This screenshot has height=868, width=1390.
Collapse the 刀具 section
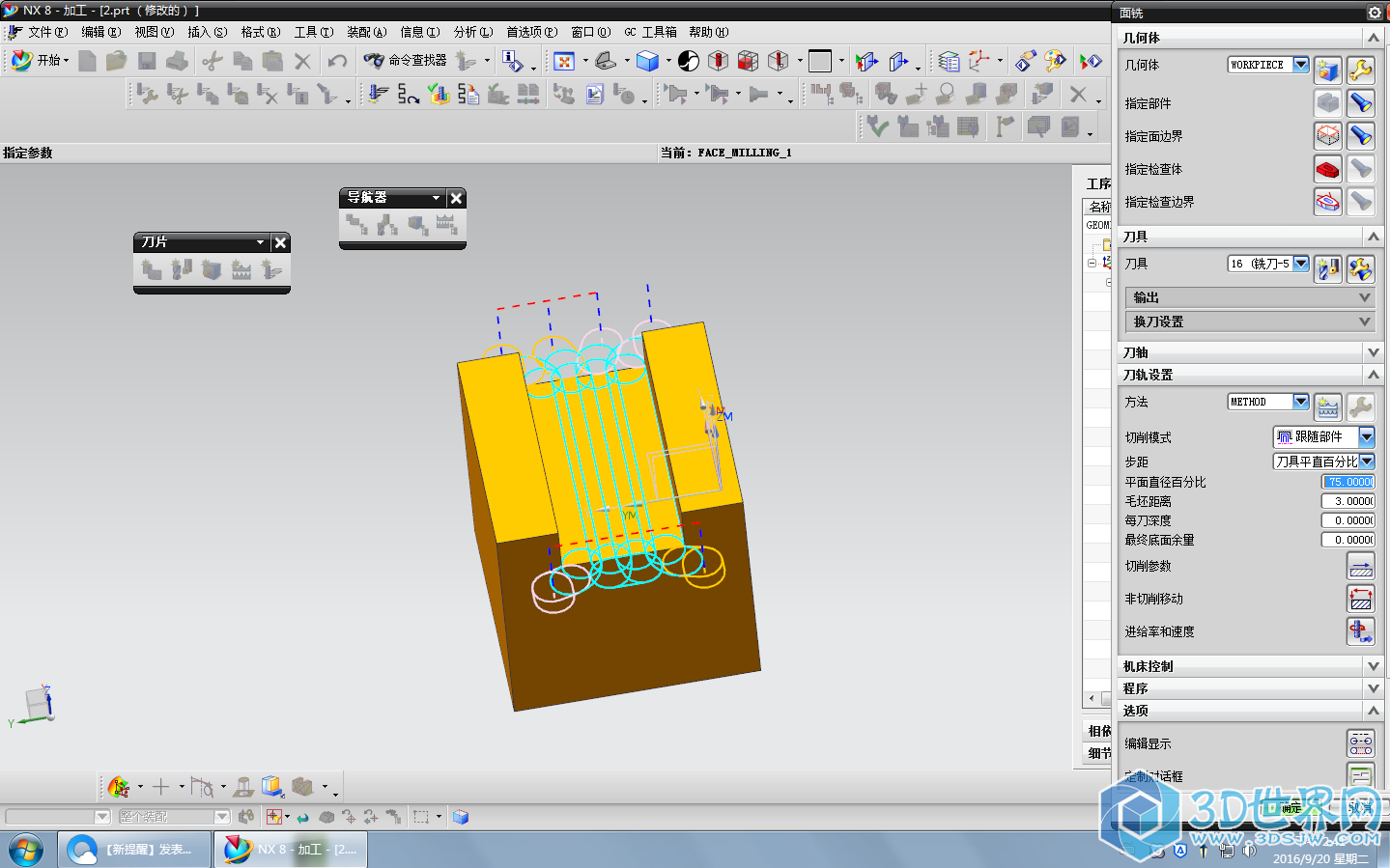[x=1374, y=237]
